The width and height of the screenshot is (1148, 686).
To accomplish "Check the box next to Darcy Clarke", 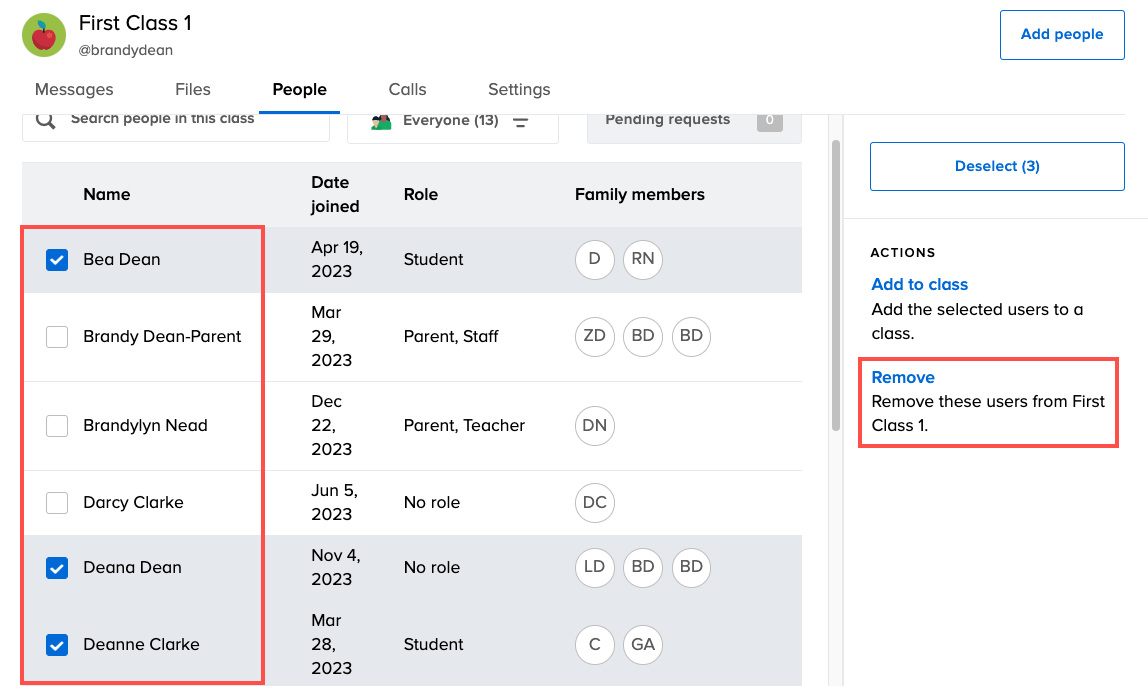I will [x=57, y=503].
